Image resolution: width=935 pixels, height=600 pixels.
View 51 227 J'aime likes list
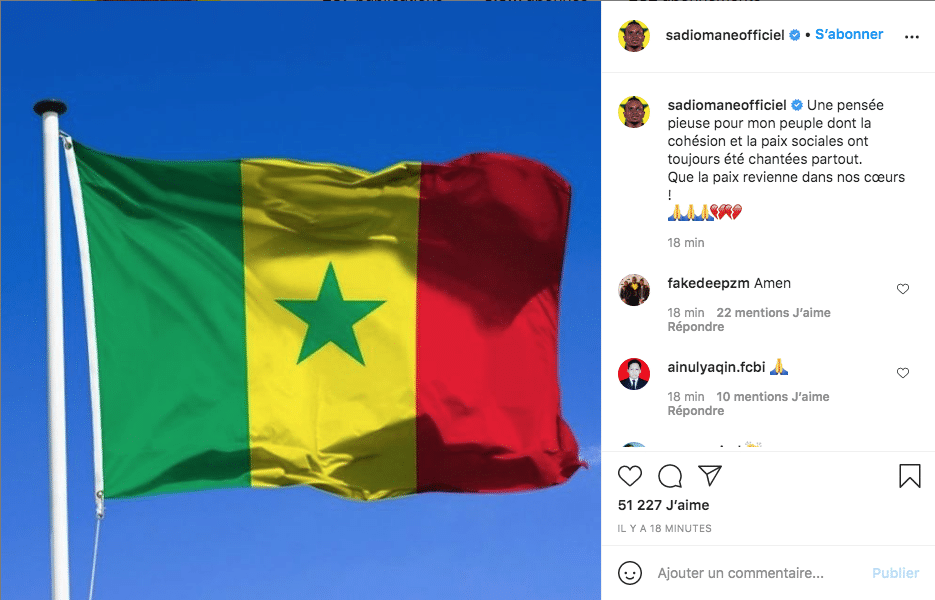(x=664, y=505)
